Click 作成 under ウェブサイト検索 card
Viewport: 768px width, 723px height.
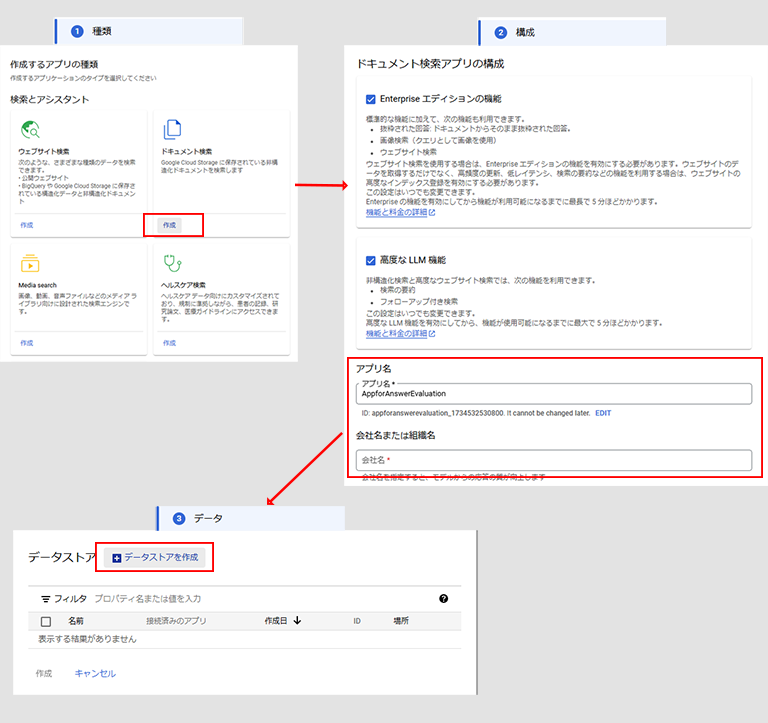[x=27, y=225]
